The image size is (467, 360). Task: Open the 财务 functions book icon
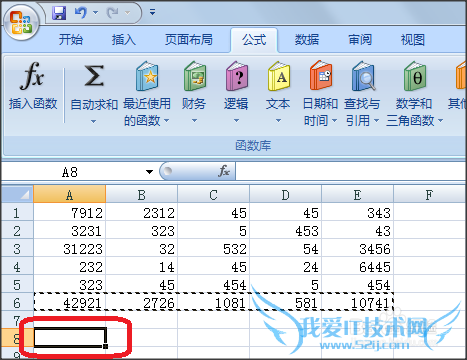(x=195, y=76)
